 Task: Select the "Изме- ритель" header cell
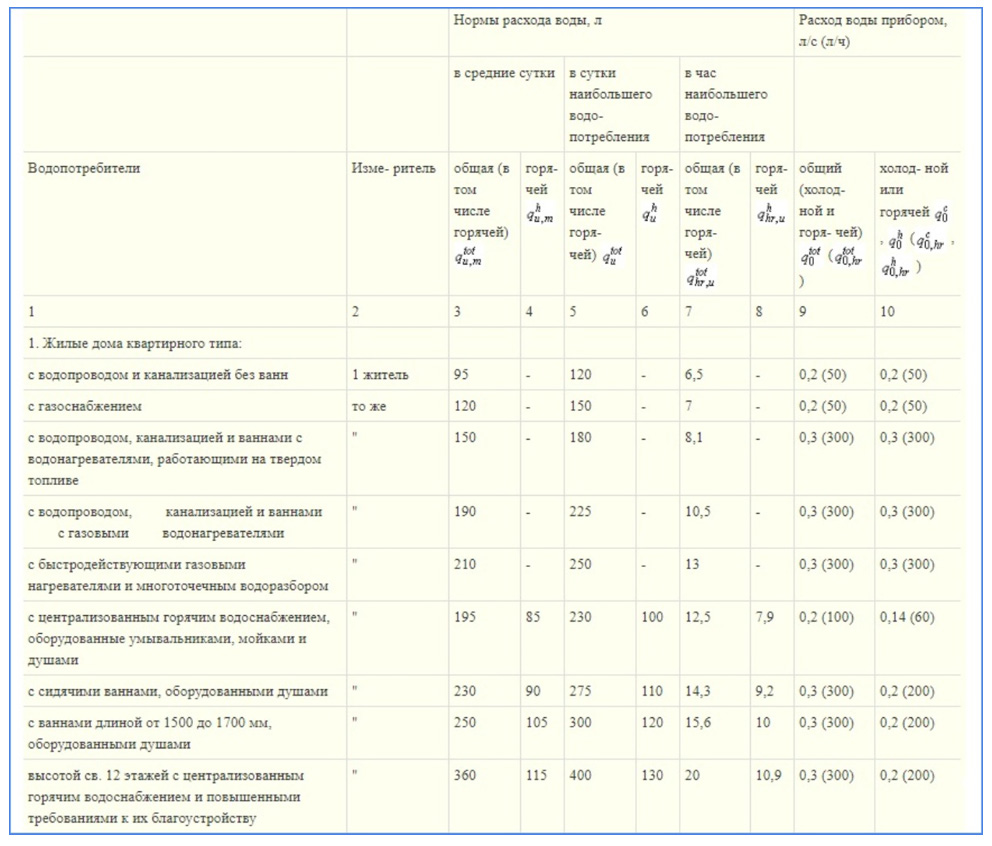(393, 169)
